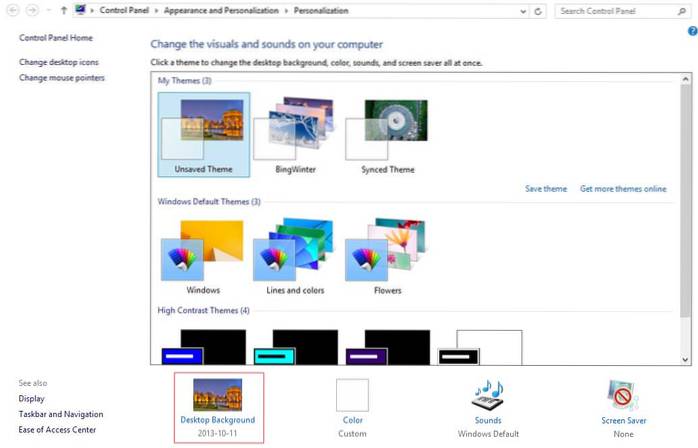The width and height of the screenshot is (698, 448).
Task: Click the Save theme link
Action: pos(545,188)
